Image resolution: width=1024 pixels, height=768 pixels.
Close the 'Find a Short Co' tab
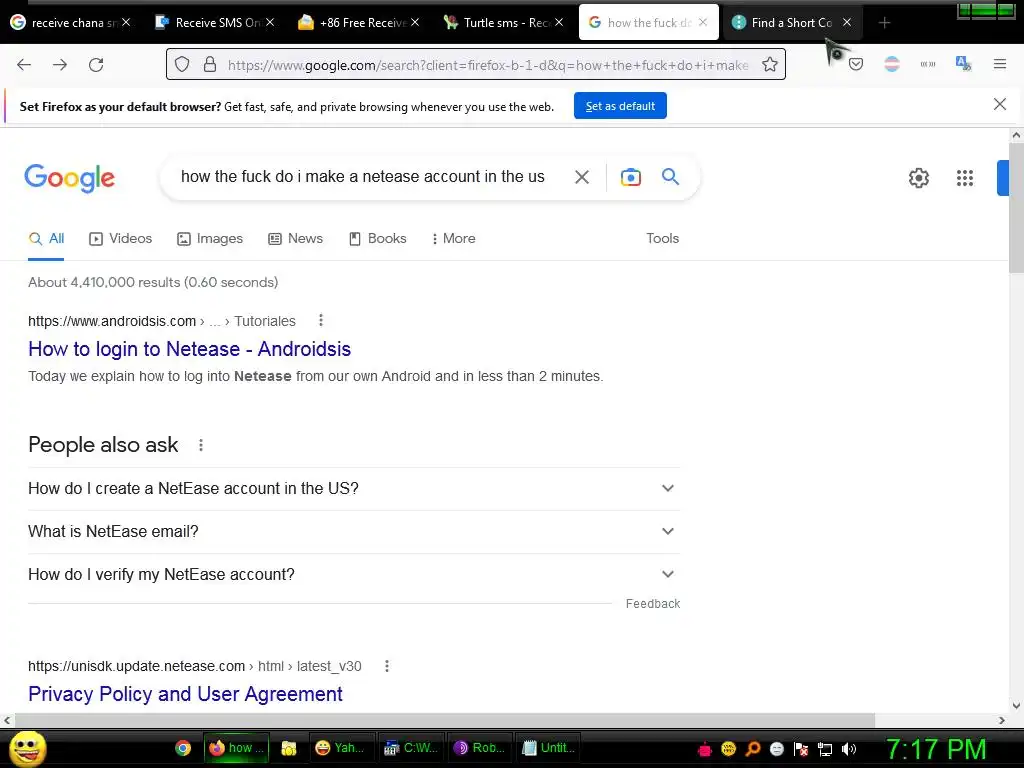847,22
